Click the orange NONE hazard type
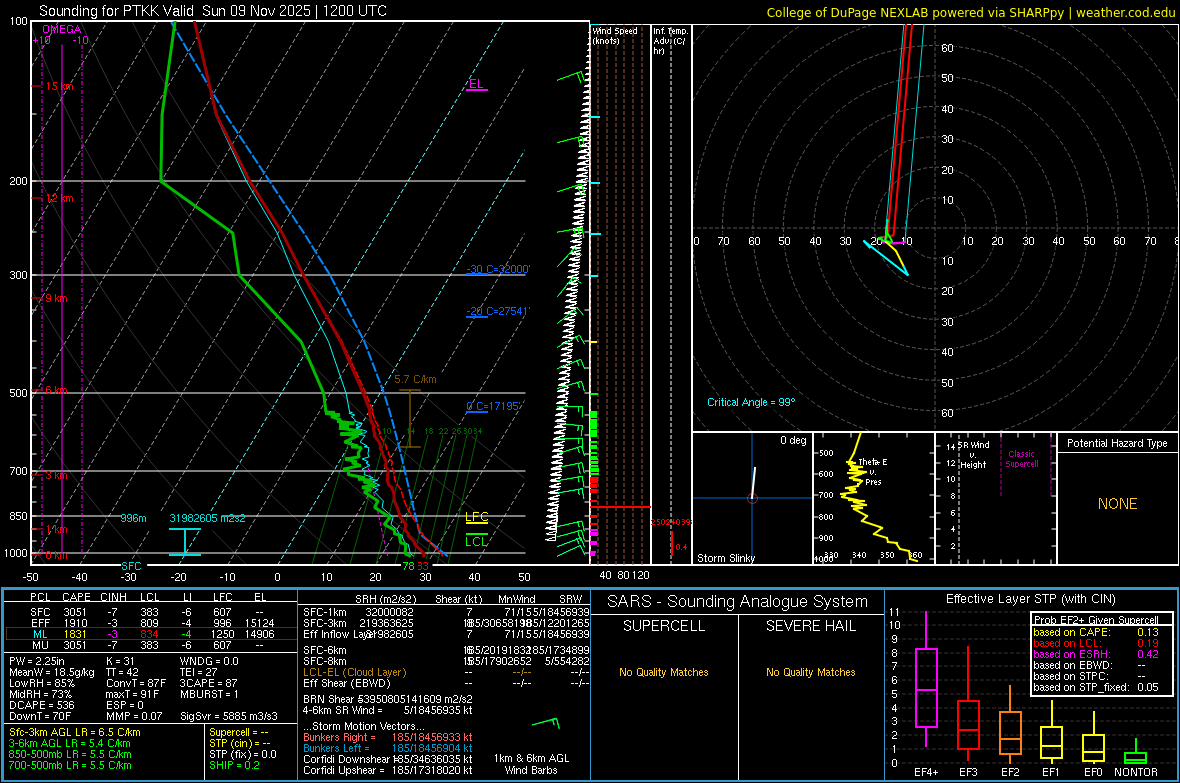Image resolution: width=1180 pixels, height=783 pixels. [1117, 504]
